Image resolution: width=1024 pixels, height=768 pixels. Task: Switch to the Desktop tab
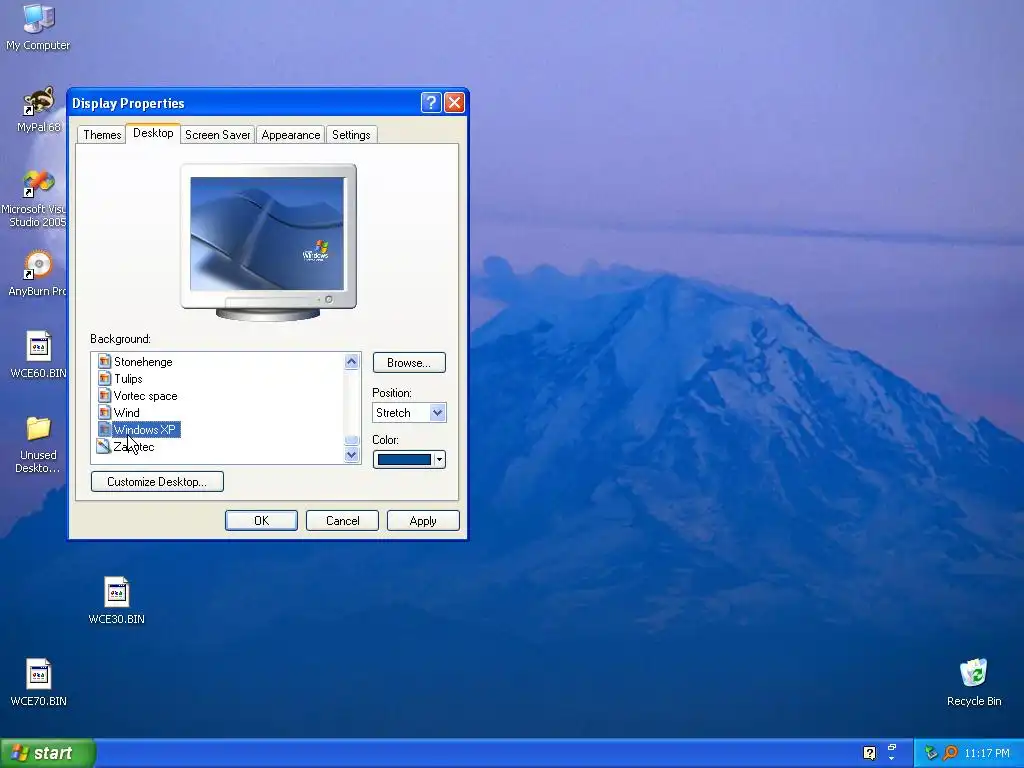click(153, 133)
